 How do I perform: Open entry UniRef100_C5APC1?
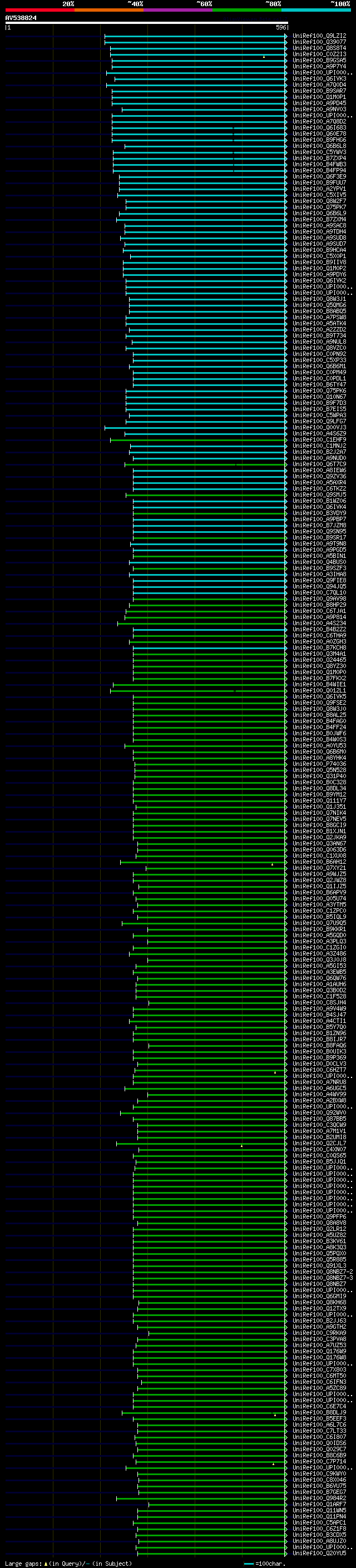(x=319, y=1523)
